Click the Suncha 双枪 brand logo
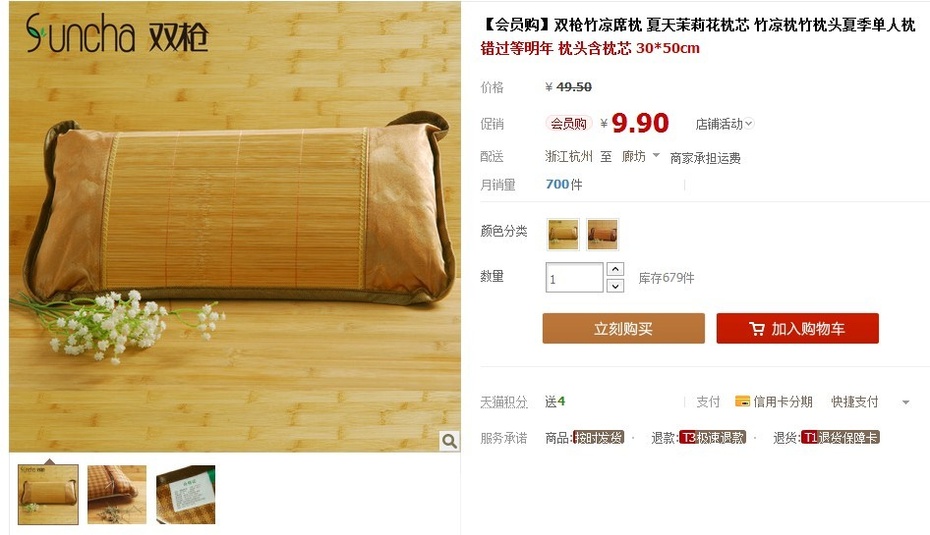This screenshot has width=930, height=535. [x=117, y=33]
